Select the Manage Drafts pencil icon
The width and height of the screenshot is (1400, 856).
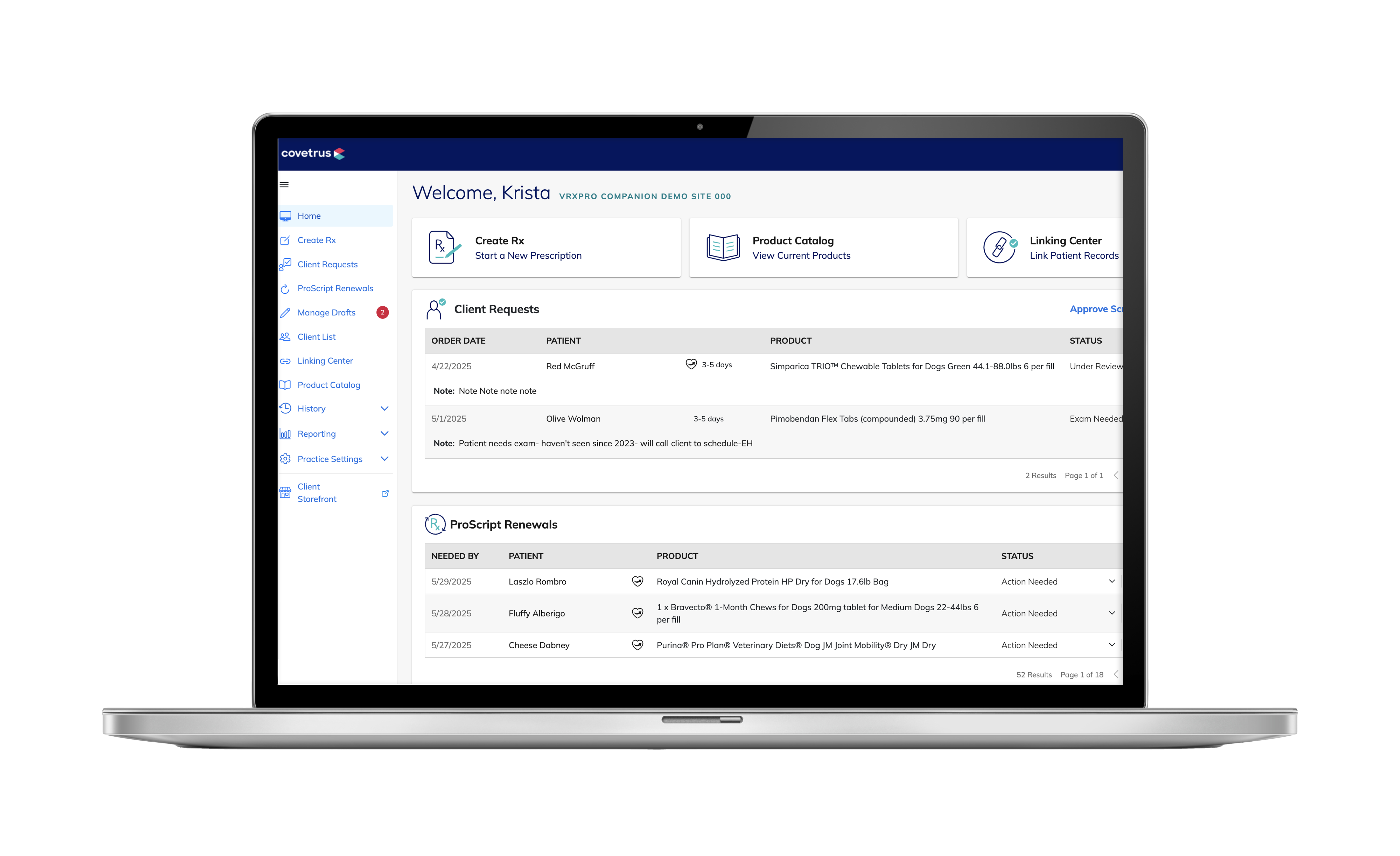(286, 312)
